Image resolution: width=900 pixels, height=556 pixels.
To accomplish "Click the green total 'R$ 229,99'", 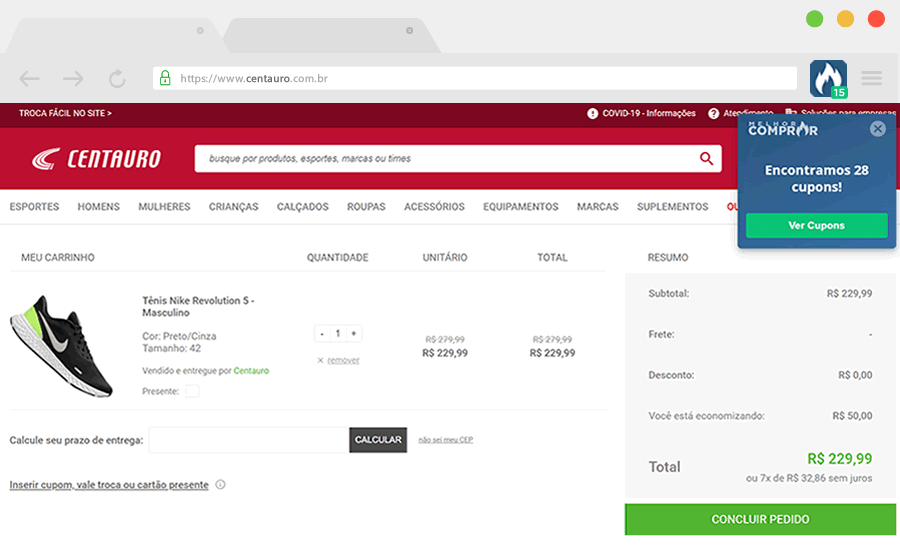I will (x=839, y=458).
